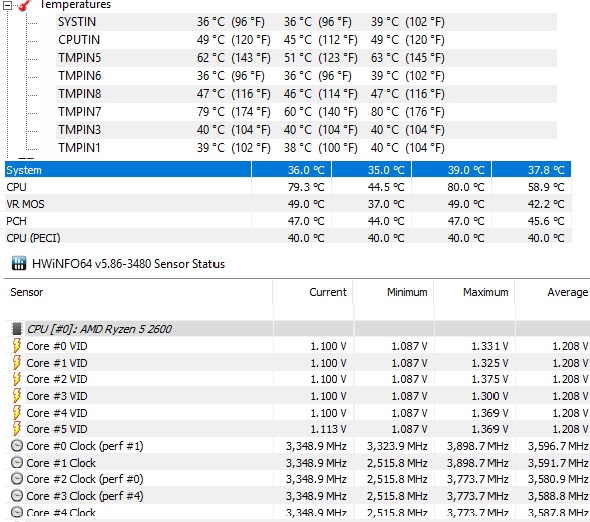Image resolution: width=590 pixels, height=522 pixels.
Task: Select the PCH sensor row
Action: click(x=288, y=221)
